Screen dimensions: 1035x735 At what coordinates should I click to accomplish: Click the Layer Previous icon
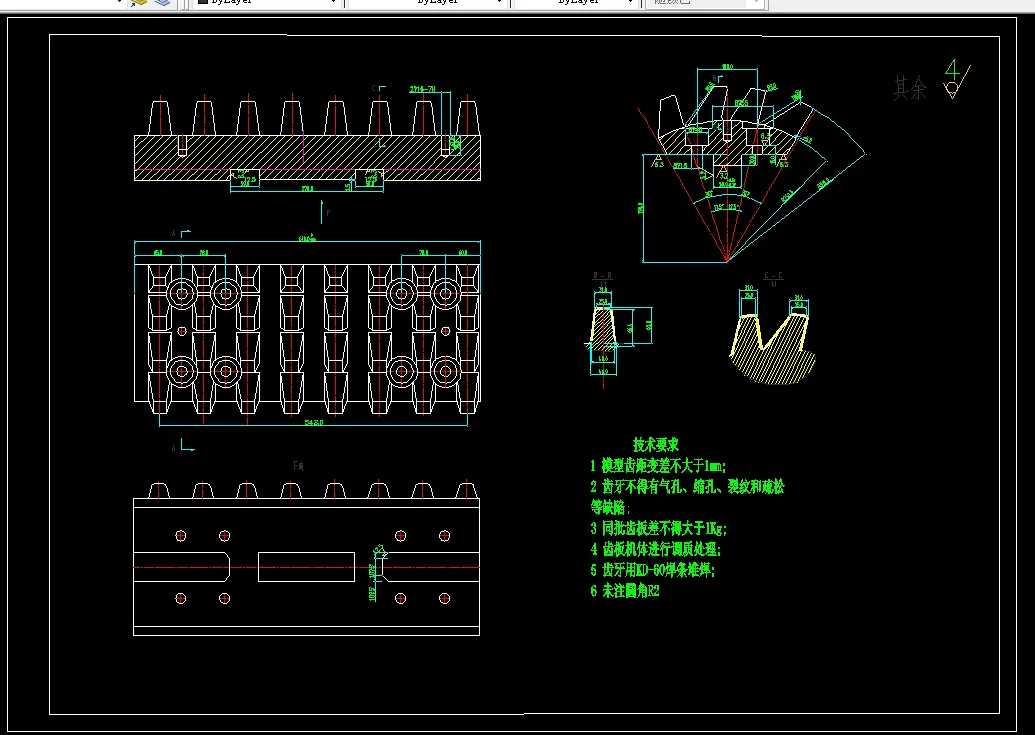tap(160, 3)
